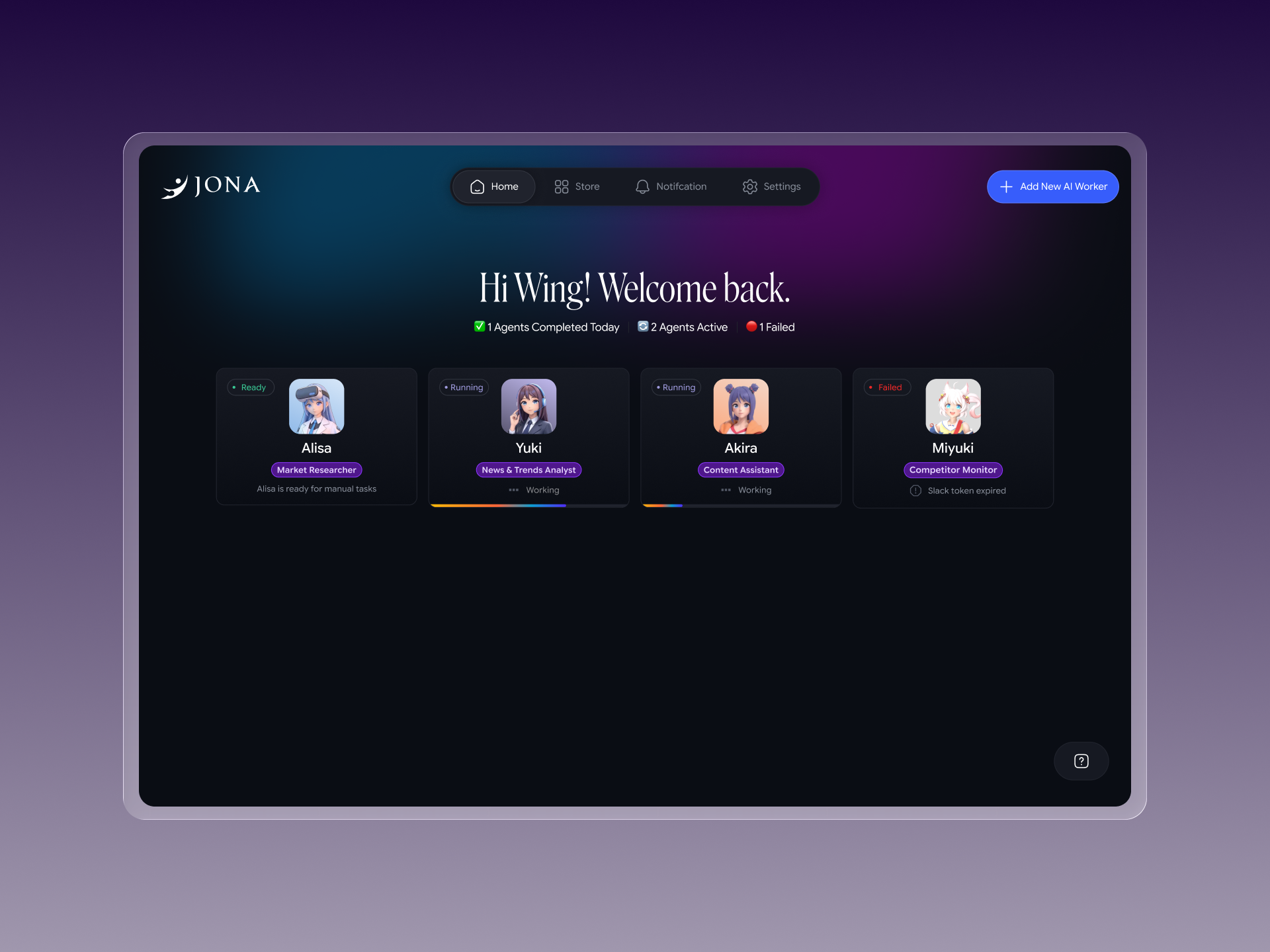
Task: Click the Market Researcher tag
Action: 316,470
